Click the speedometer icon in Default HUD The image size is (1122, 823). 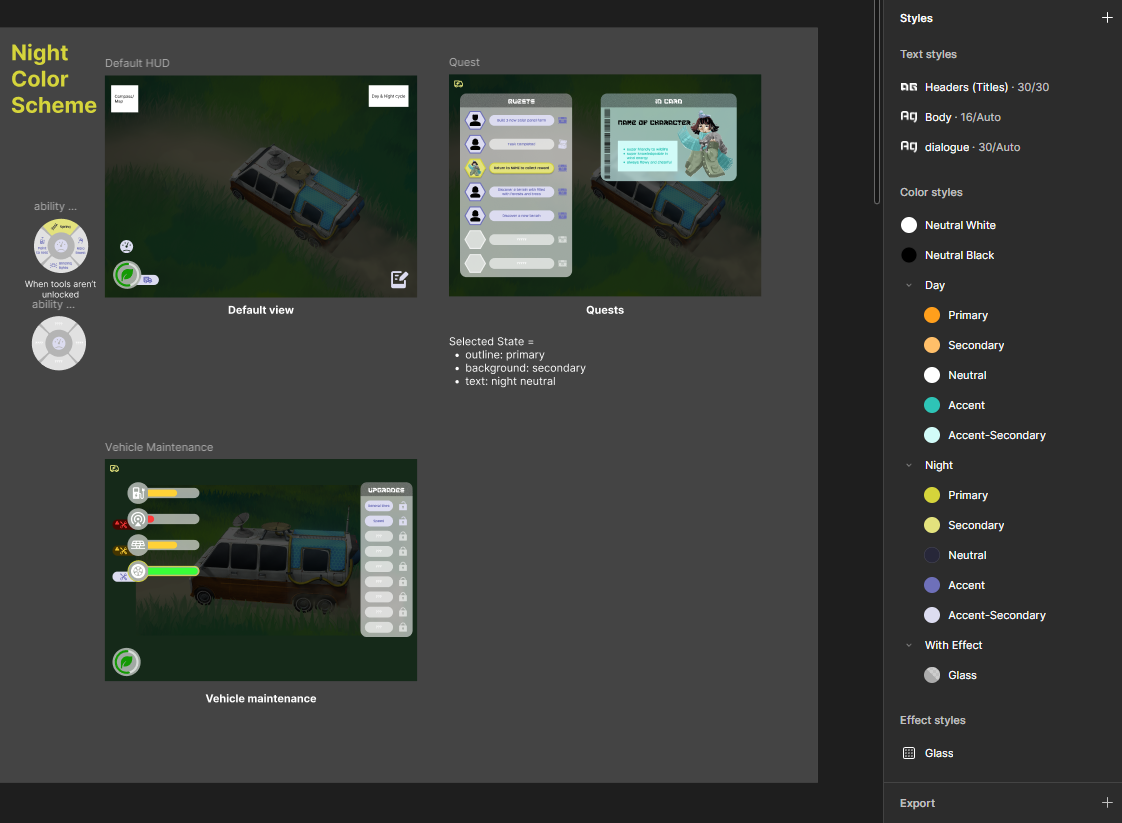click(x=126, y=246)
